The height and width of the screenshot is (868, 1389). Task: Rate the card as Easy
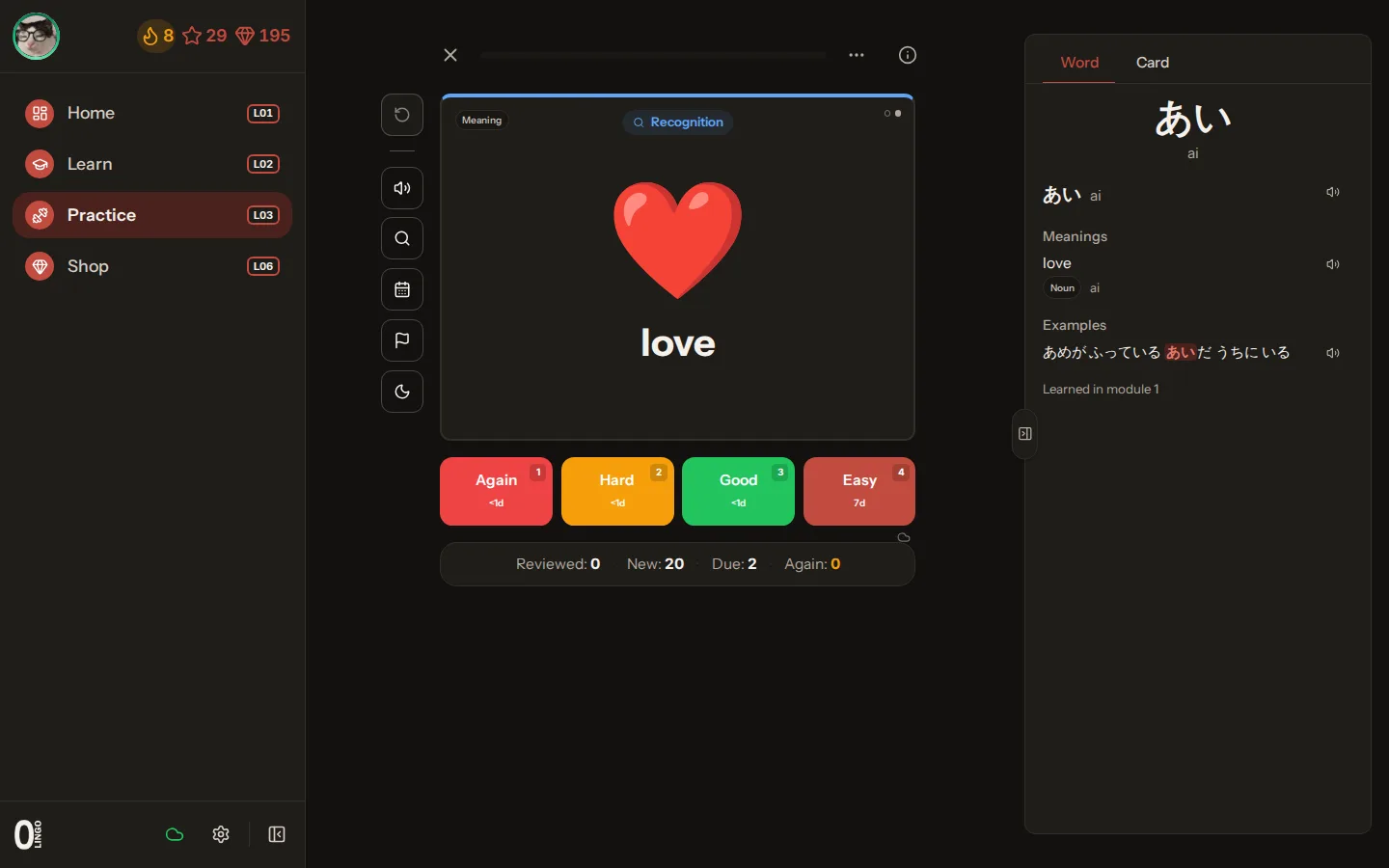[859, 491]
